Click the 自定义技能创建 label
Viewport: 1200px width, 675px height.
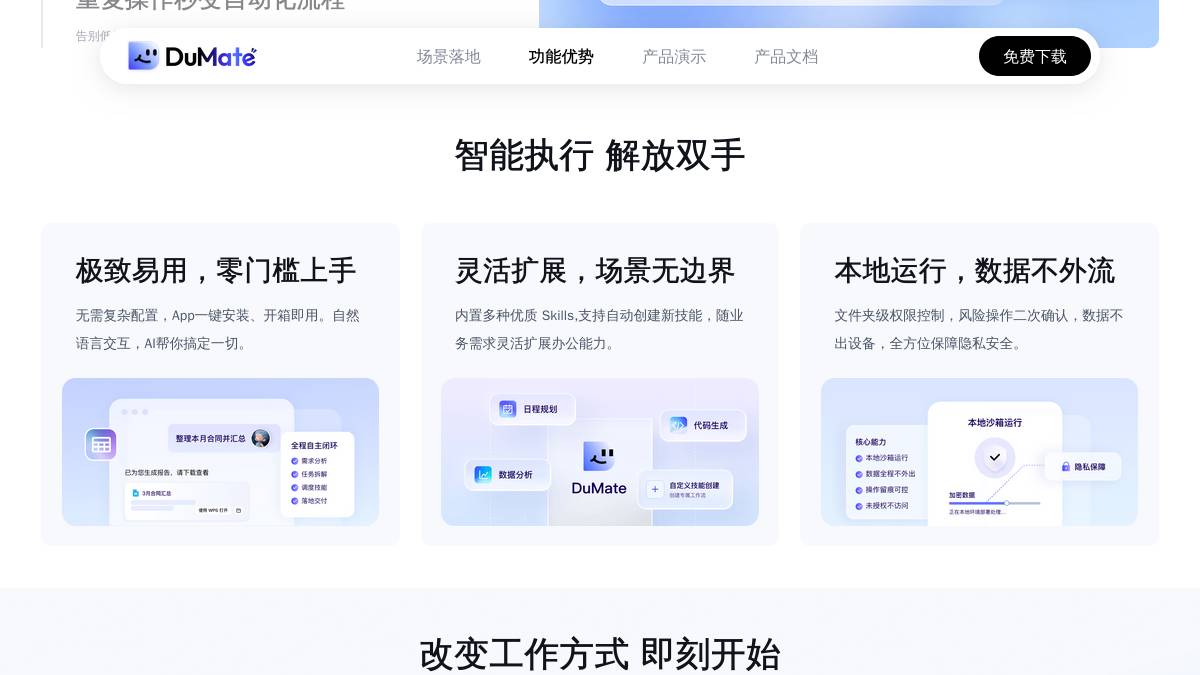pos(694,485)
